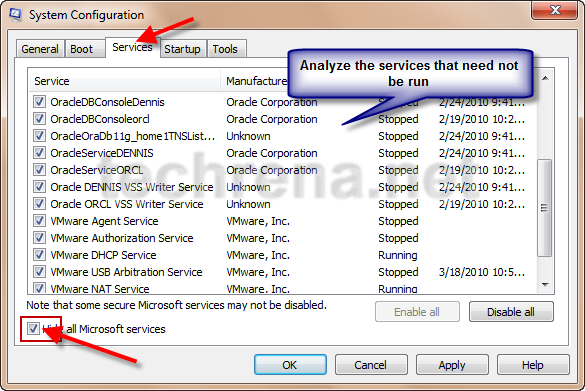Switch to the General tab
The image size is (585, 391).
[40, 49]
